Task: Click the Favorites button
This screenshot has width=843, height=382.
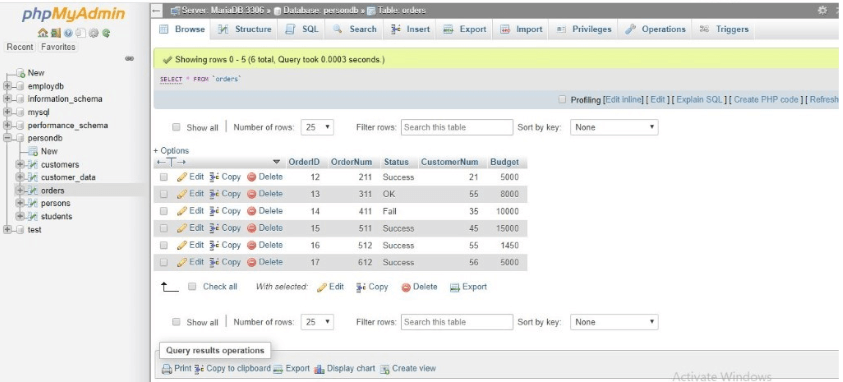Action: 59,47
